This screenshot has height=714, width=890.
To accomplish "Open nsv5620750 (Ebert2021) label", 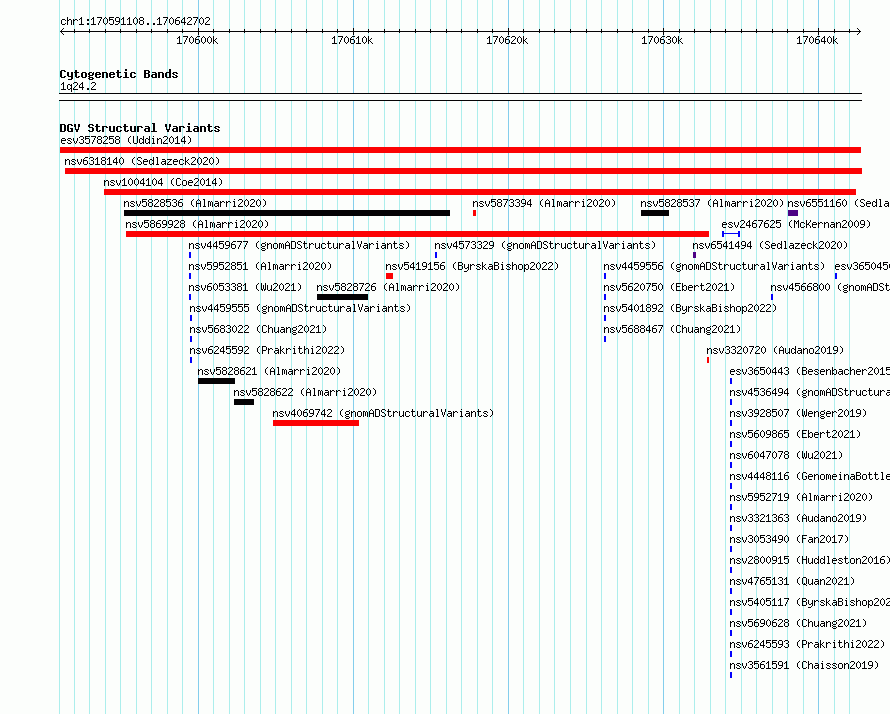I will tap(669, 287).
